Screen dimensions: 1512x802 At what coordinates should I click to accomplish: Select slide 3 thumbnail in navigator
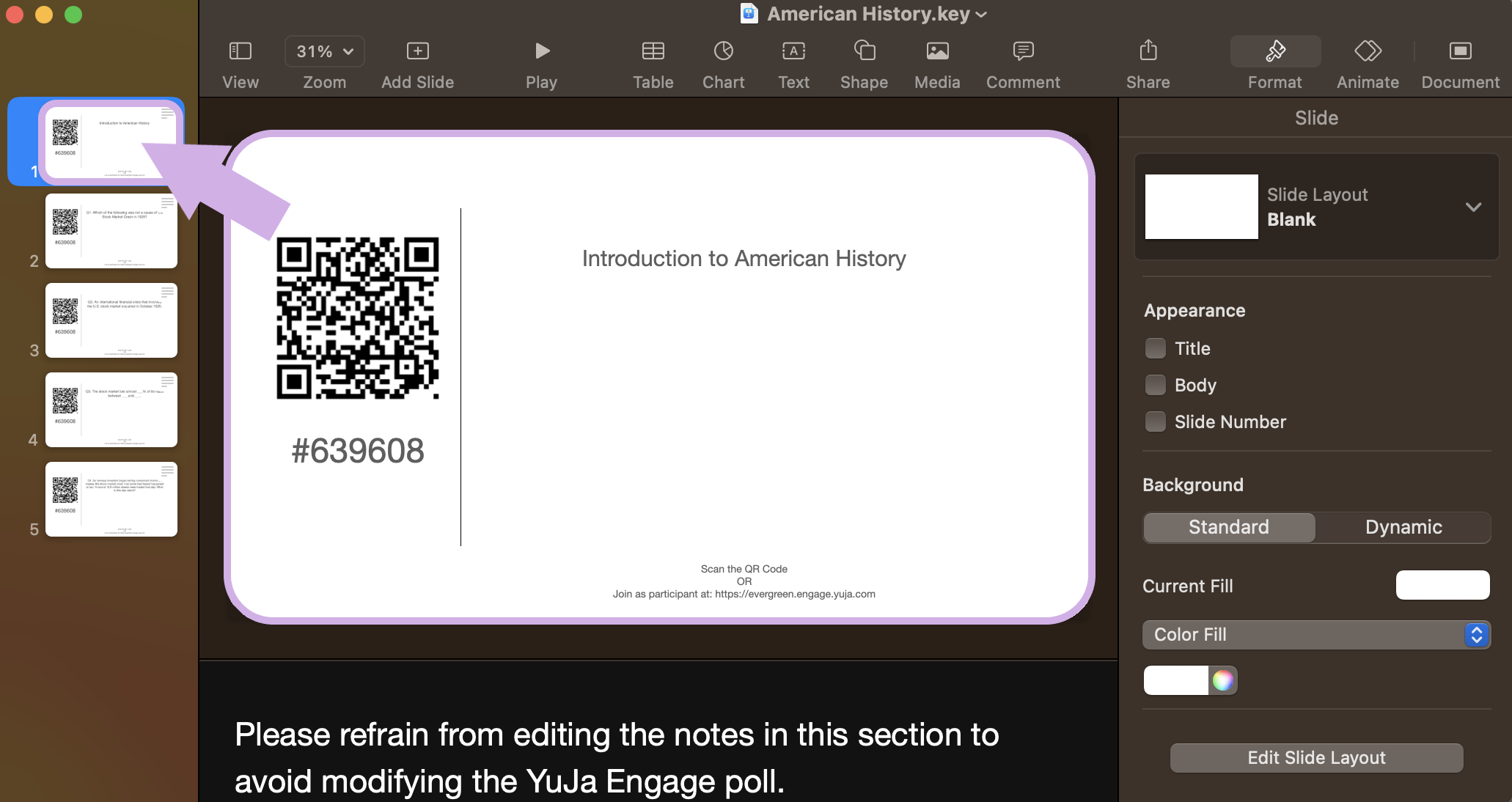pos(111,320)
